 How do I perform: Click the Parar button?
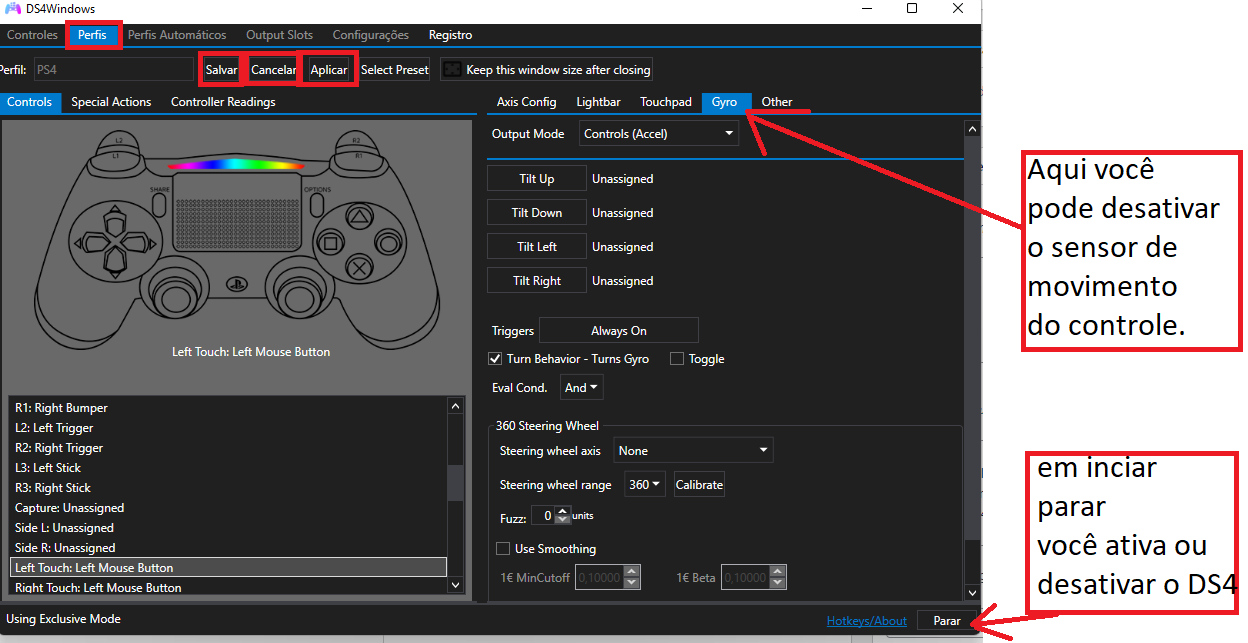(947, 621)
